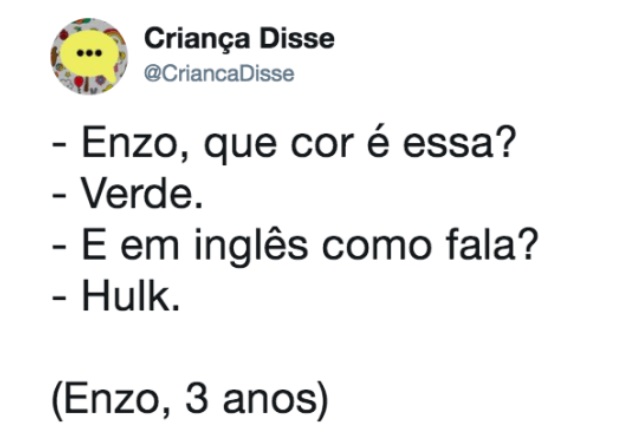The image size is (634, 437).
Task: Click the word 'Disse' in the display name
Action: coord(297,39)
